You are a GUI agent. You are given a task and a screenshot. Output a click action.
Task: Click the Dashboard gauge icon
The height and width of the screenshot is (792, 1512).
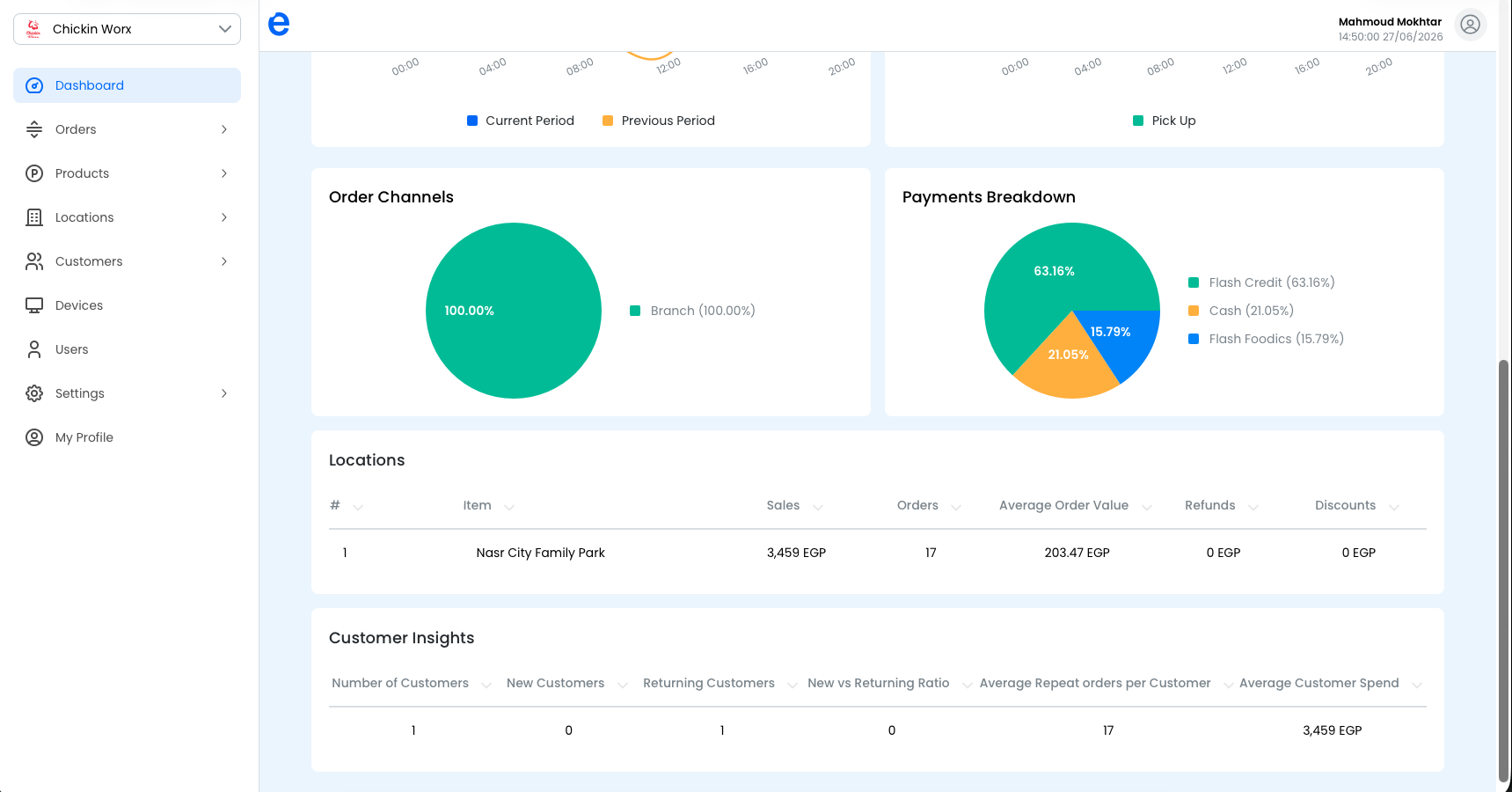(x=34, y=85)
